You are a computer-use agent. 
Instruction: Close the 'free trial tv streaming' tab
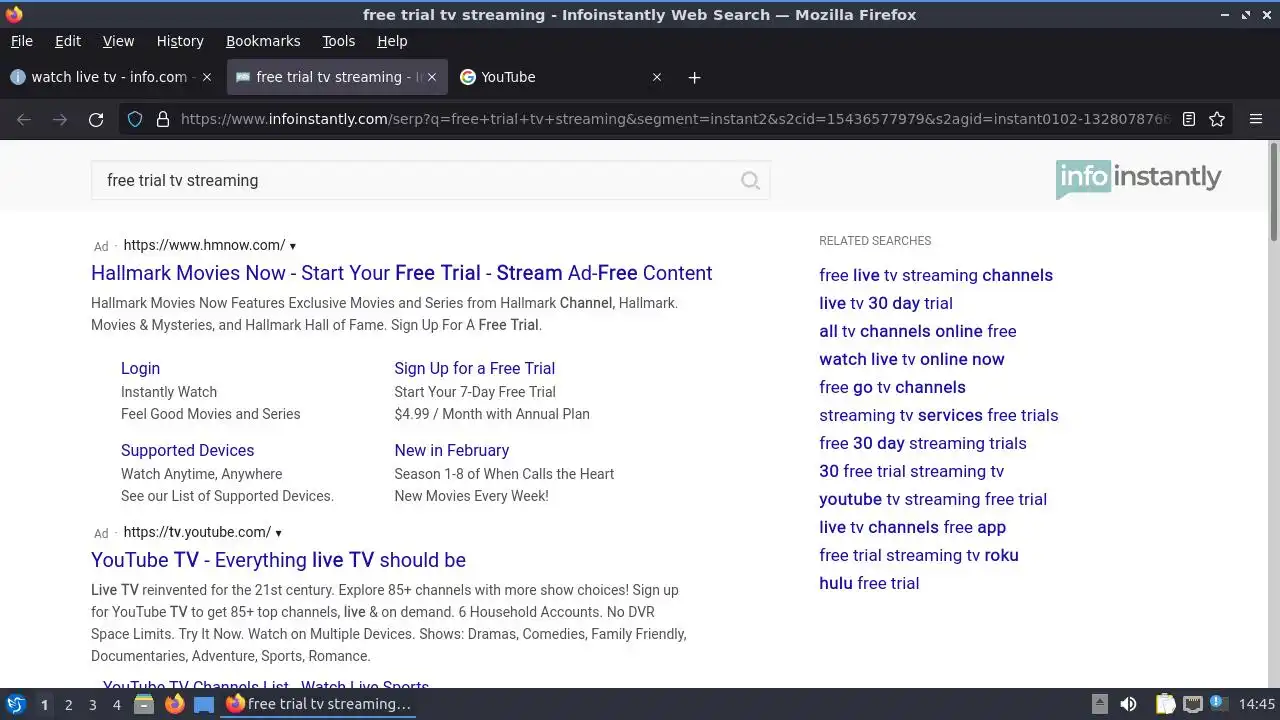[432, 77]
